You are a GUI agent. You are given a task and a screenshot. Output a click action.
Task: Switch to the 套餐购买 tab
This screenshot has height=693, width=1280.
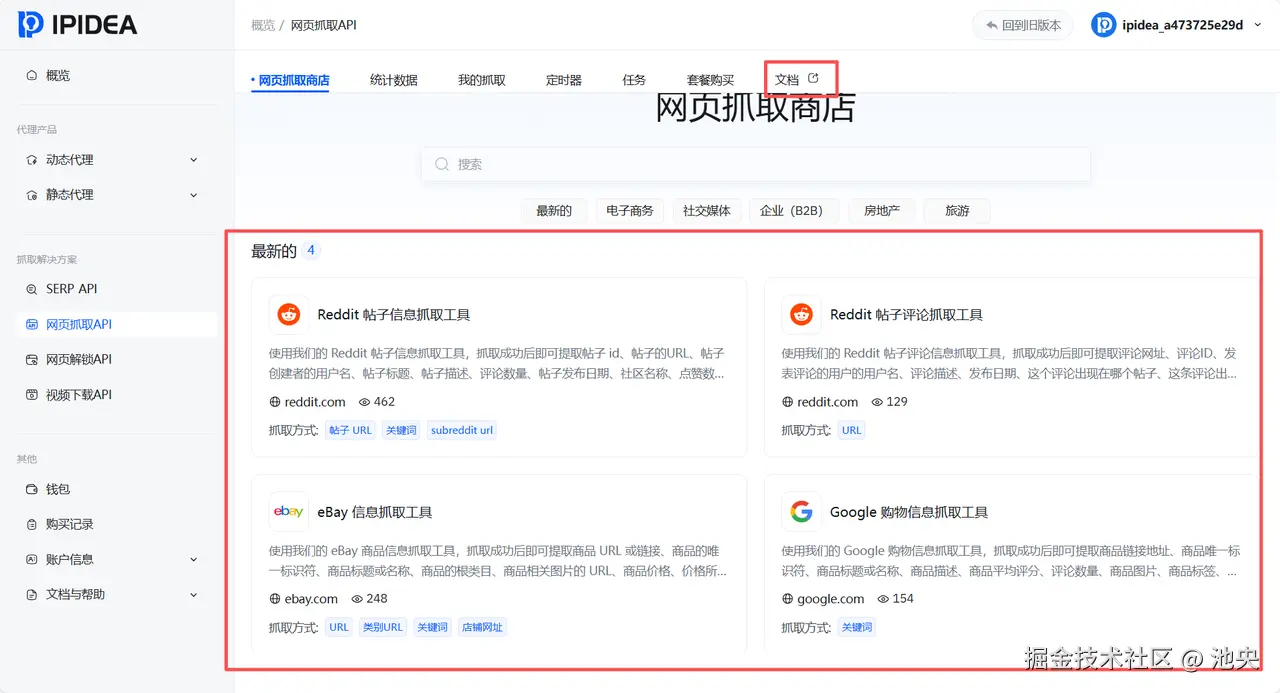pyautogui.click(x=710, y=80)
